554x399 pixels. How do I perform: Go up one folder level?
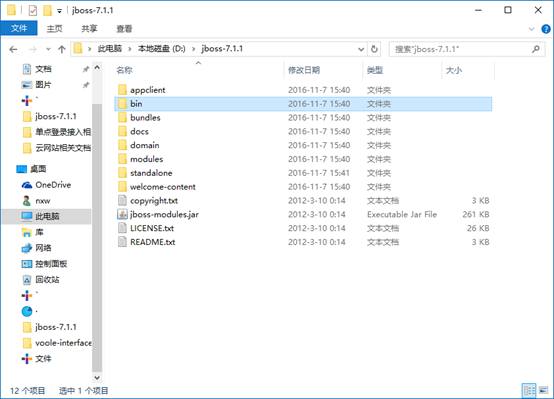click(x=61, y=49)
